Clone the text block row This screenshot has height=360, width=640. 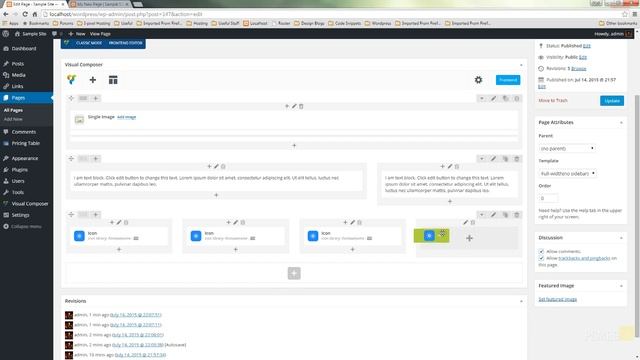pos(505,159)
